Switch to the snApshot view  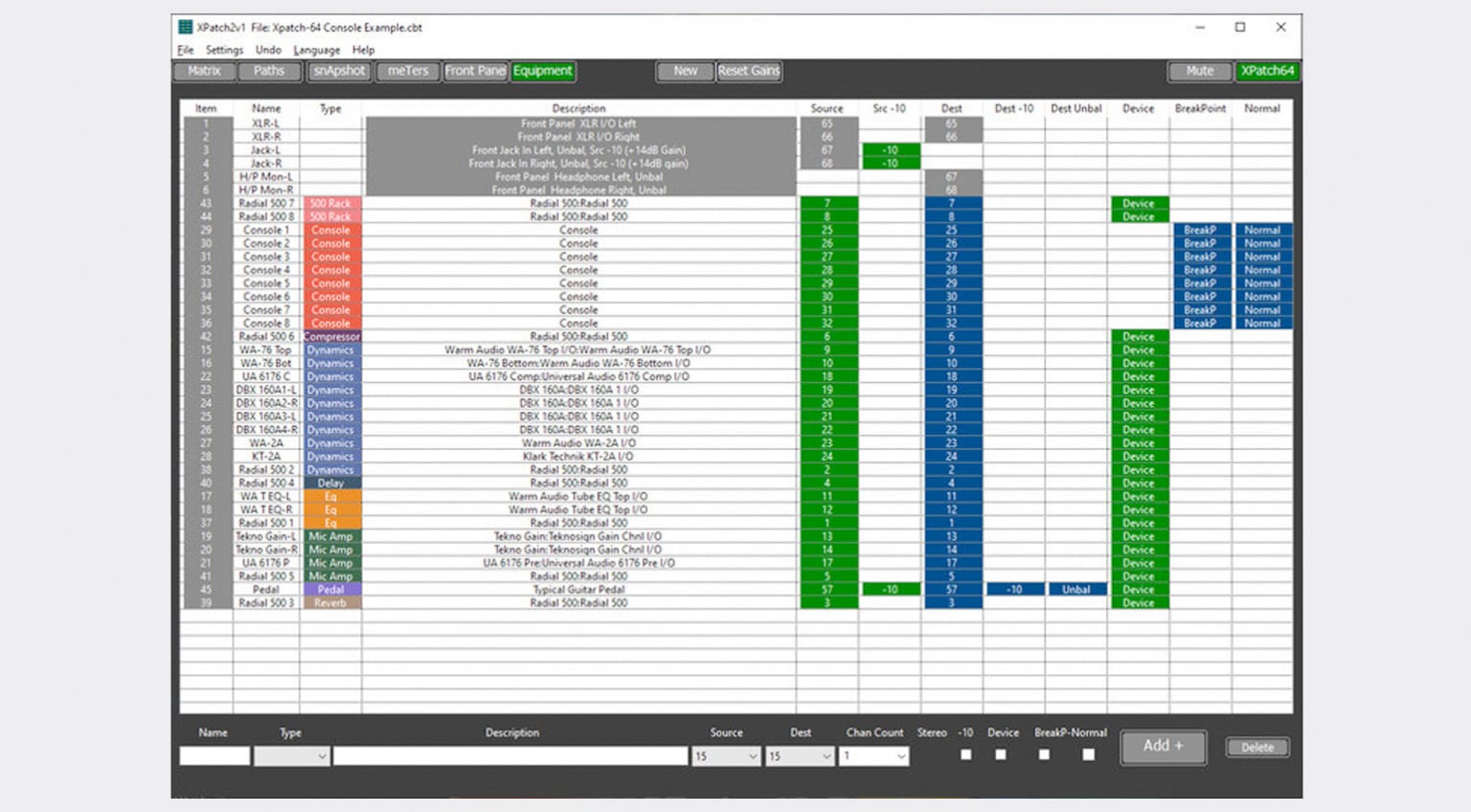(339, 71)
